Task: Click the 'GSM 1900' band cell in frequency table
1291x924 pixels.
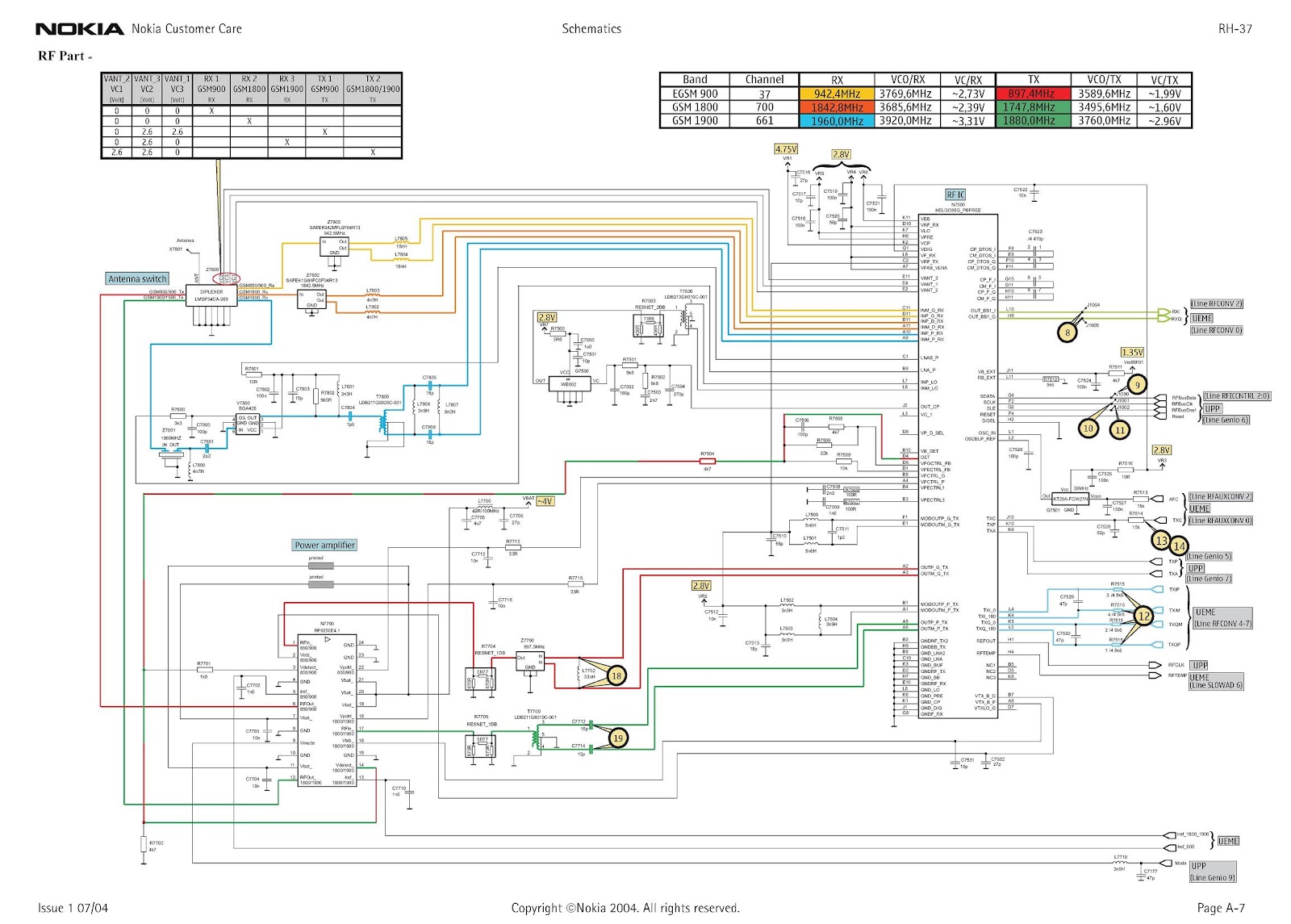Action: [695, 121]
